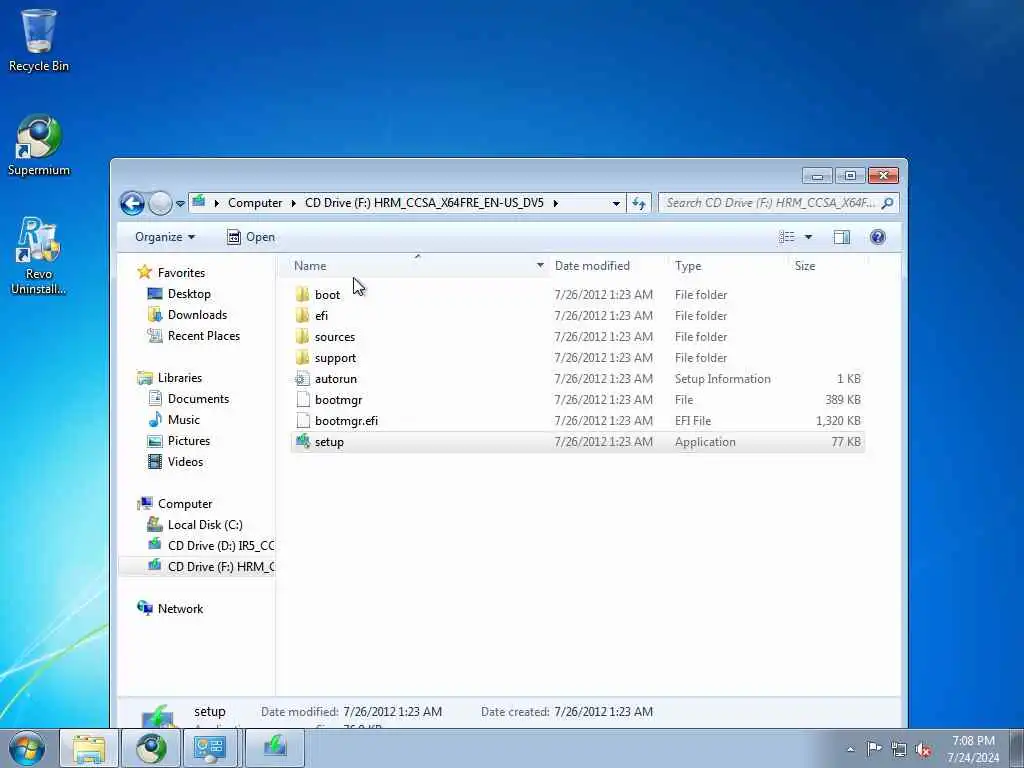Select the setup application file
Viewport: 1024px width, 768px height.
pos(578,442)
